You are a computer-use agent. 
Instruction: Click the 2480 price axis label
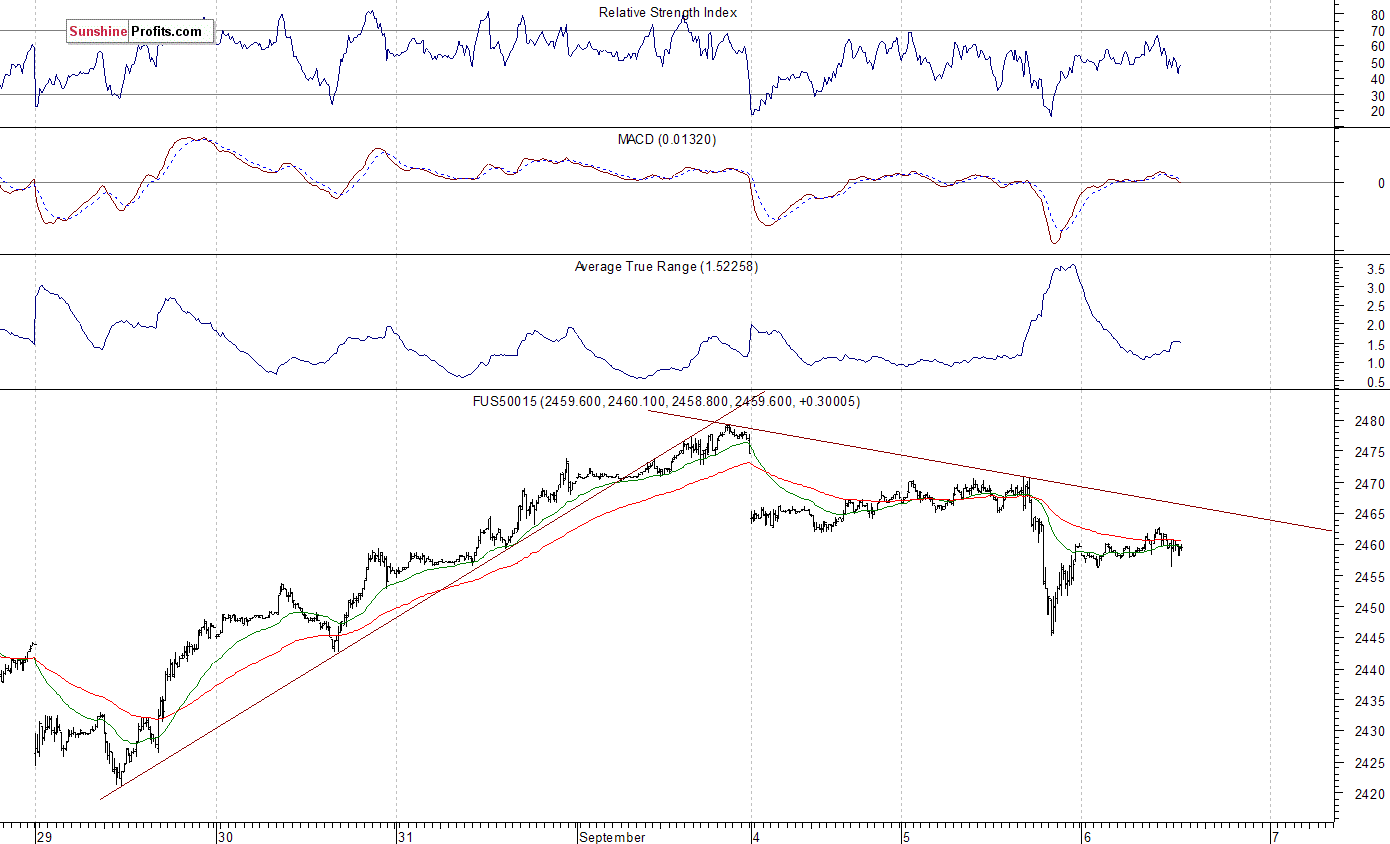tap(1370, 422)
